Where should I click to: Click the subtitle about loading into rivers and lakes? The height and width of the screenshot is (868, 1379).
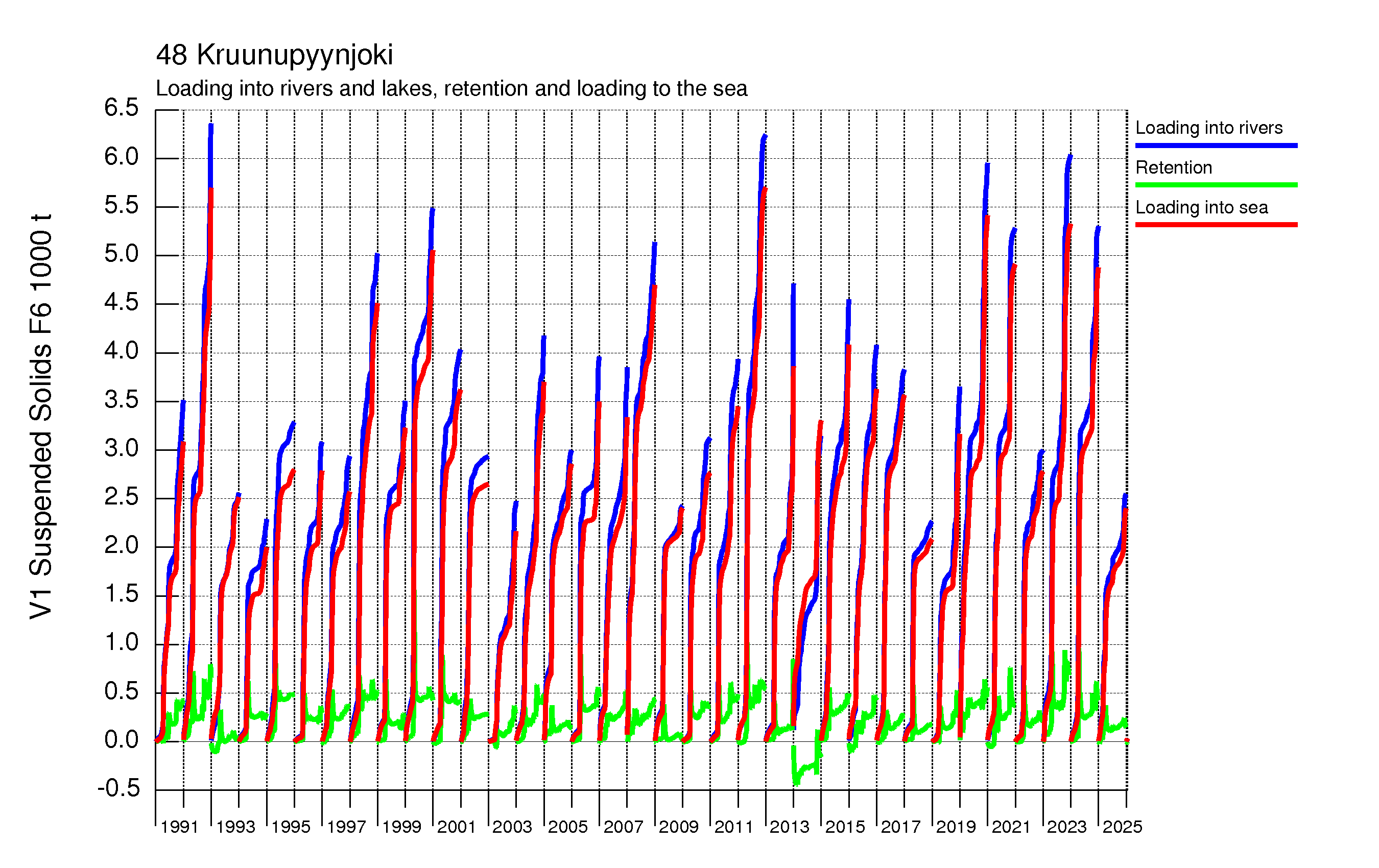tap(451, 89)
